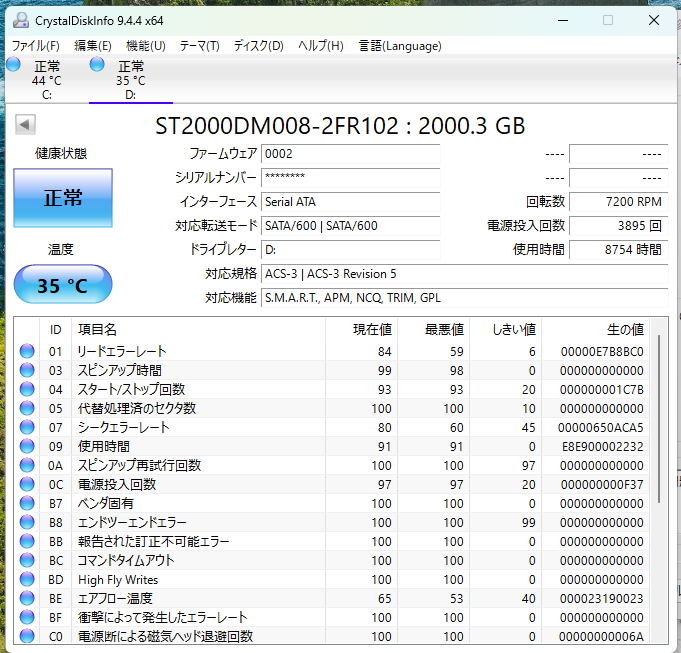Image resolution: width=681 pixels, height=653 pixels.
Task: Select raw value 000000000F37
Action: pos(602,485)
